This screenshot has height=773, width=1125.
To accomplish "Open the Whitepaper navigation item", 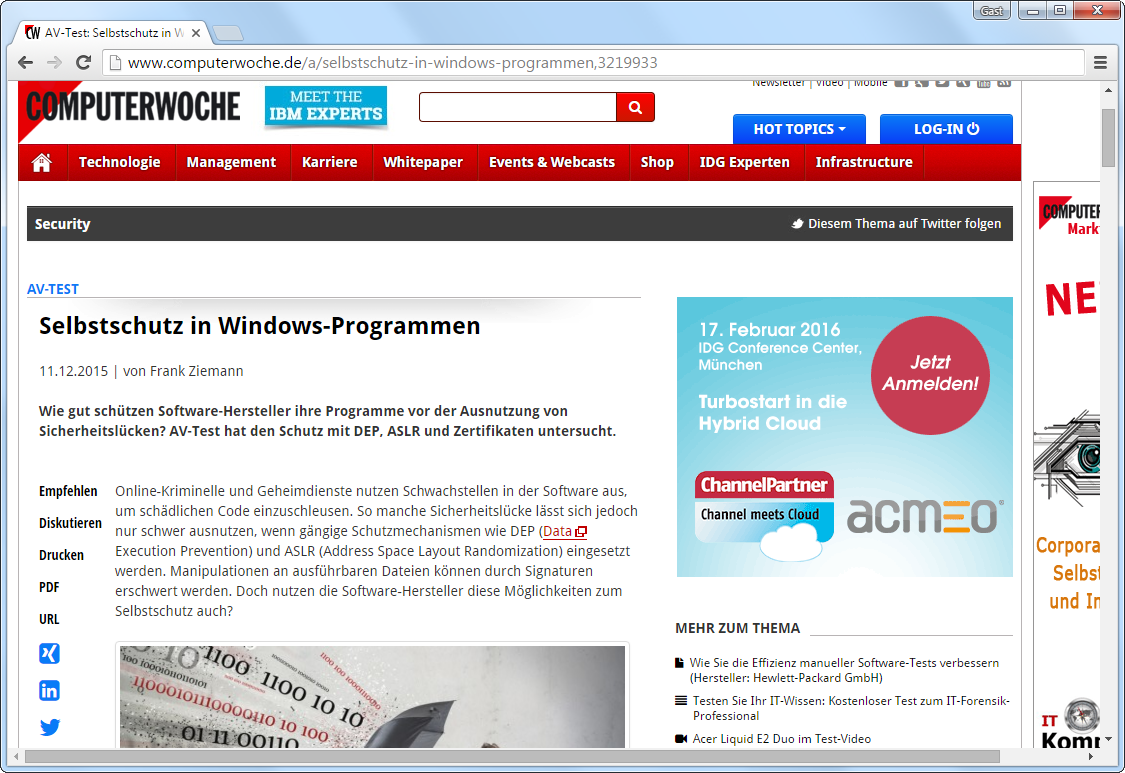I will (x=423, y=162).
